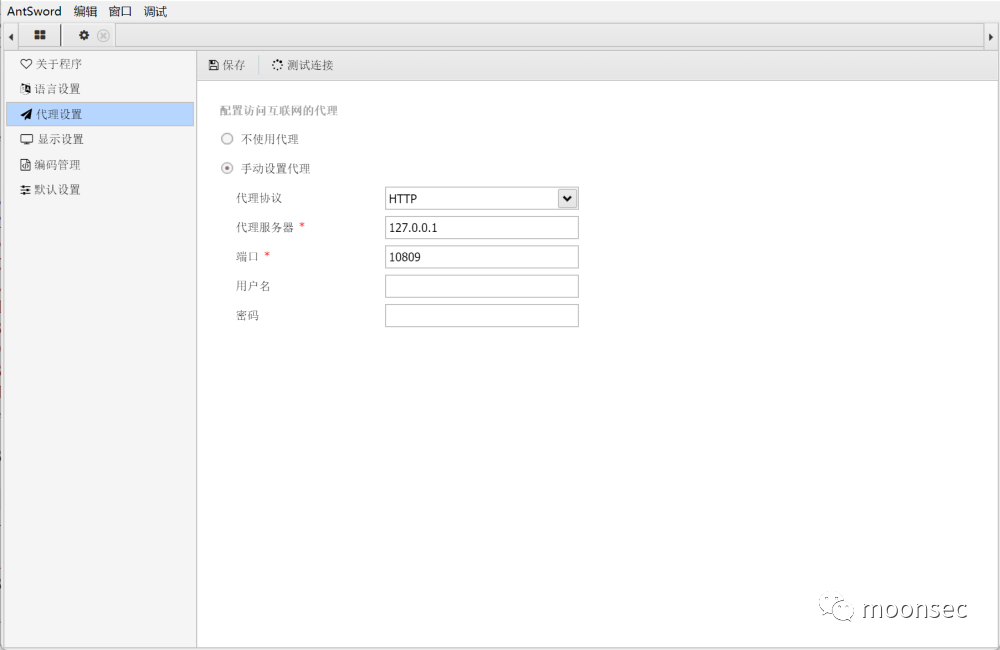Click the language icon beside 语言设置
Screen dimensions: 1000x650
(26, 89)
